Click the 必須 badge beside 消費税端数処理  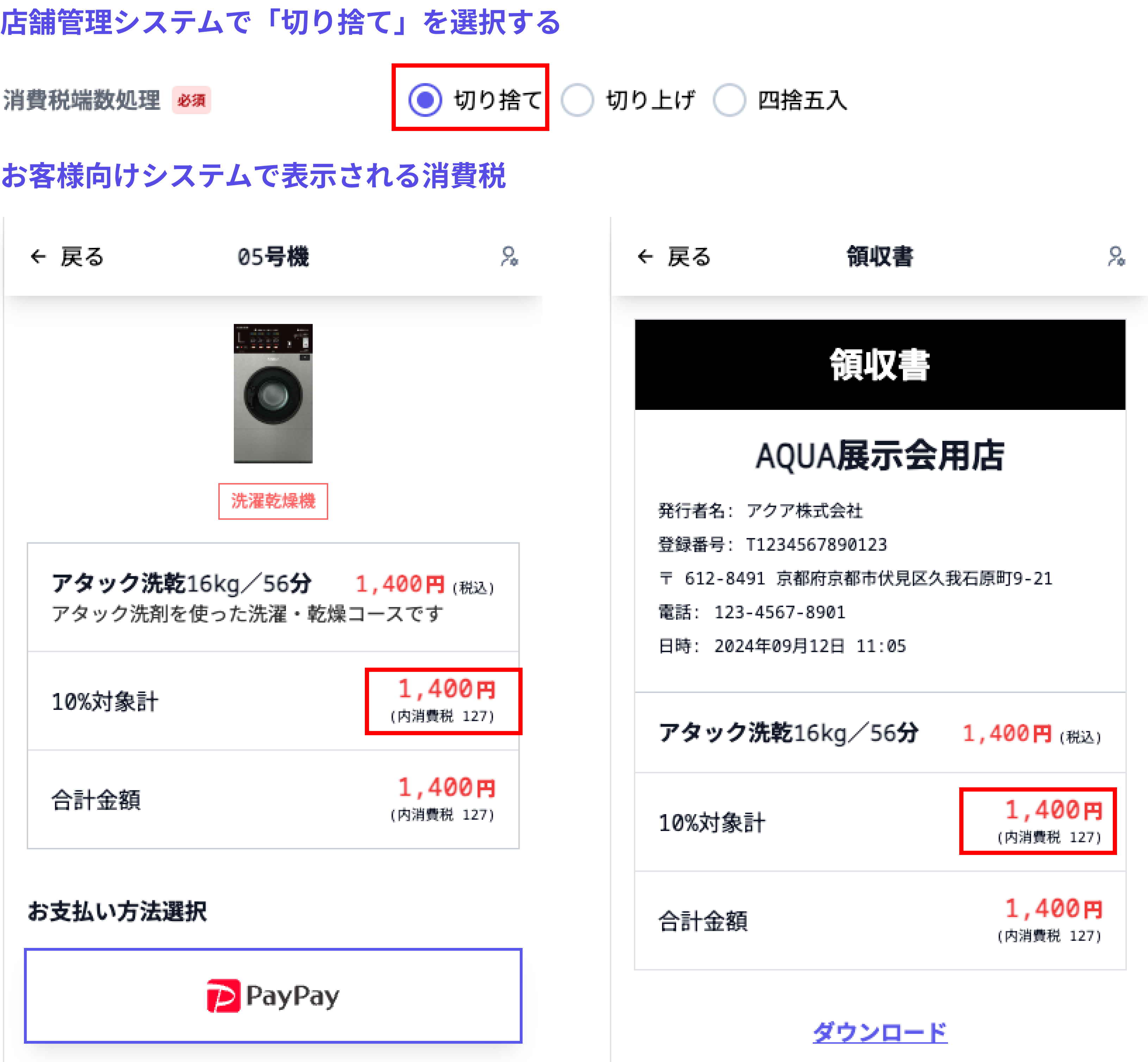pyautogui.click(x=191, y=101)
